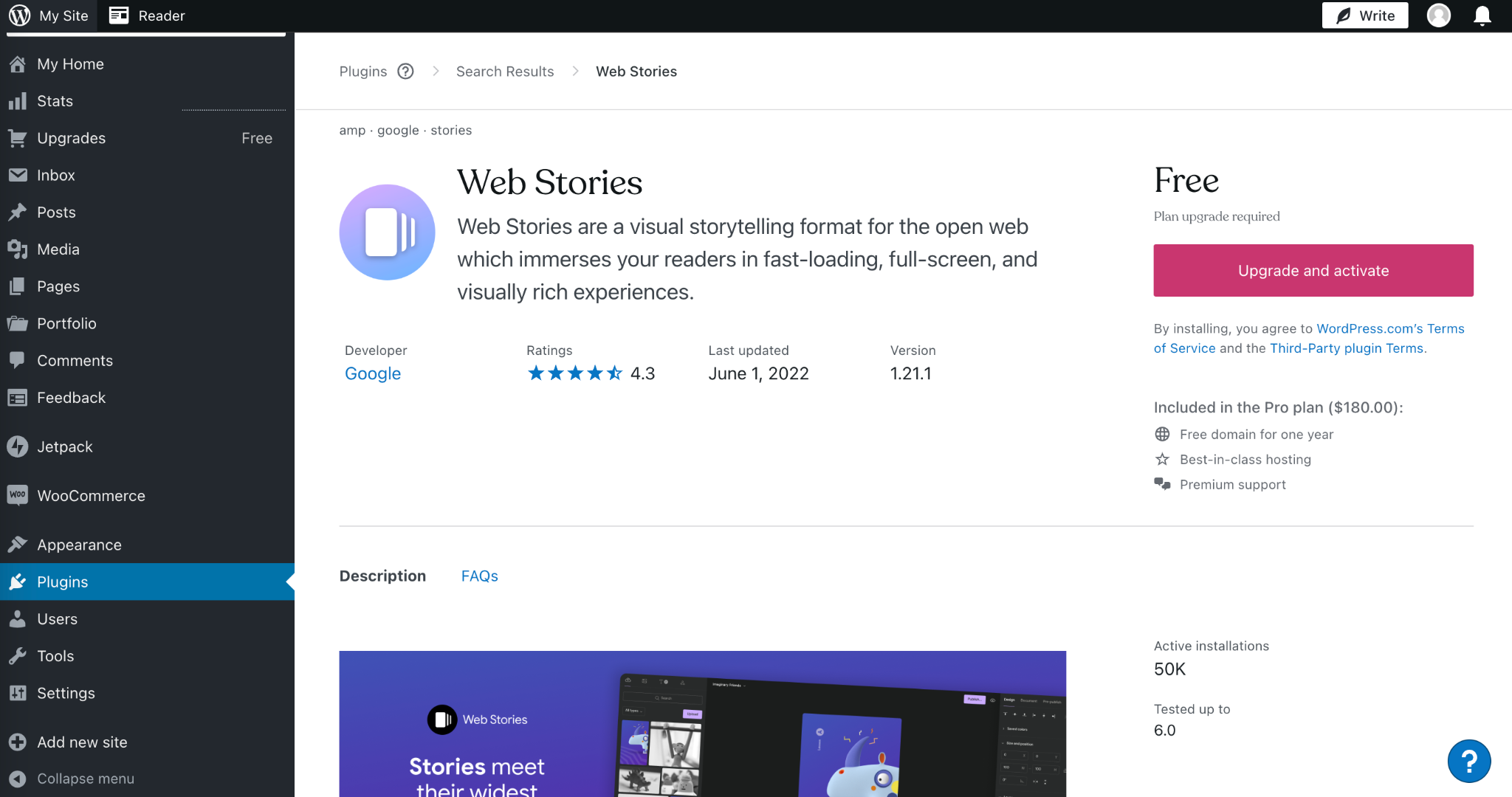Screen dimensions: 1512x797
Task: Click Add new site label
Action: (x=82, y=742)
